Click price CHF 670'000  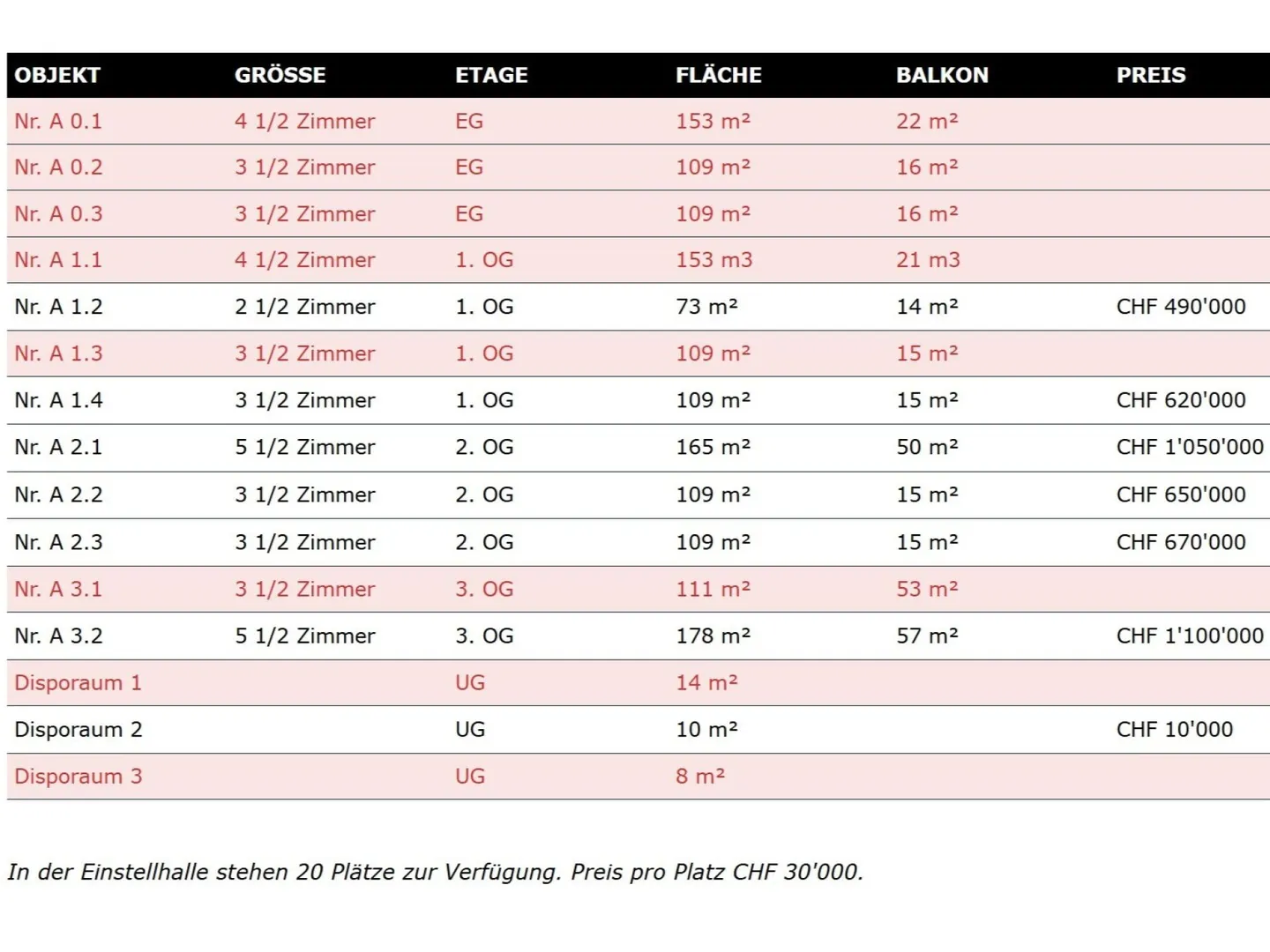[1181, 543]
